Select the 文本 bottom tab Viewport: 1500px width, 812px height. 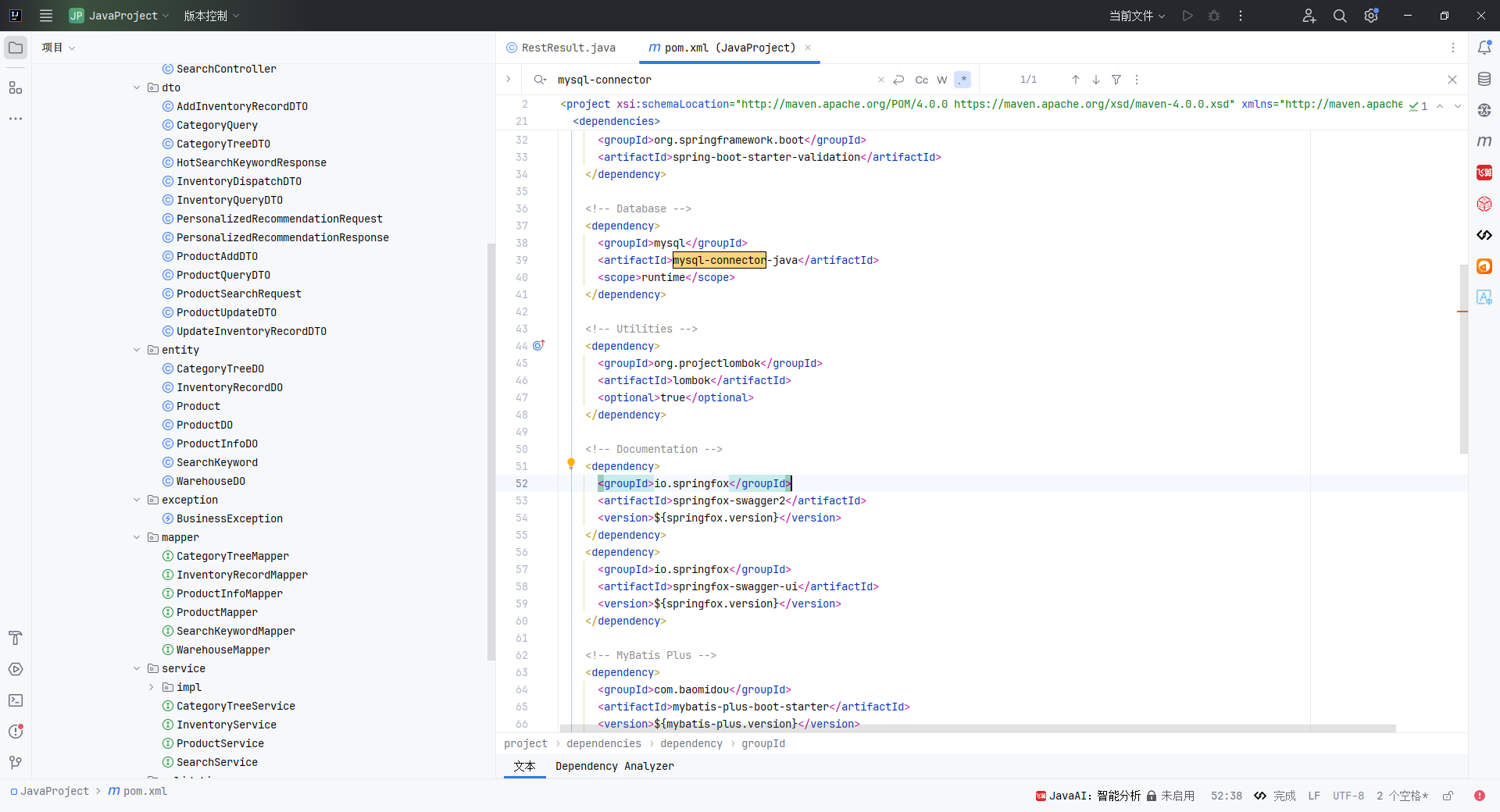(x=524, y=766)
